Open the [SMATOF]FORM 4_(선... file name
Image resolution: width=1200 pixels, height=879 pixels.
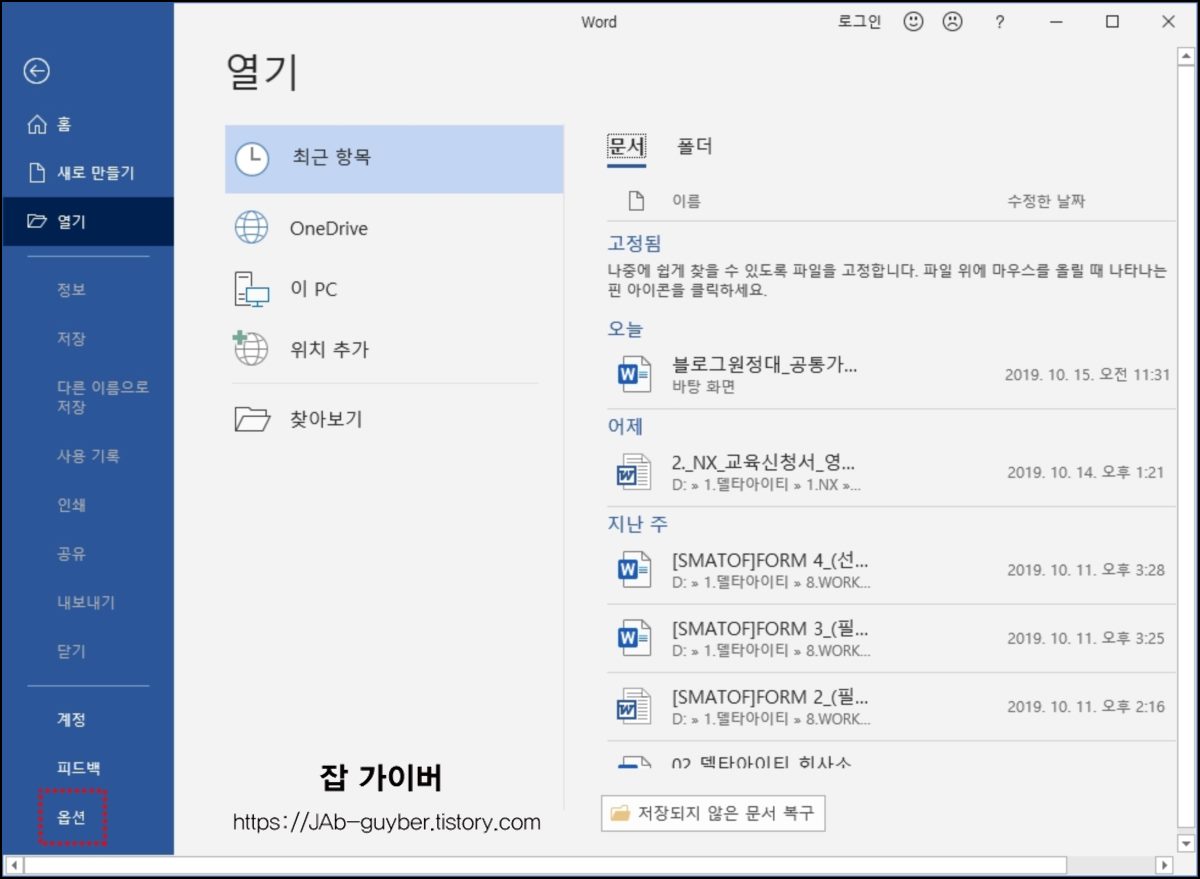point(771,560)
